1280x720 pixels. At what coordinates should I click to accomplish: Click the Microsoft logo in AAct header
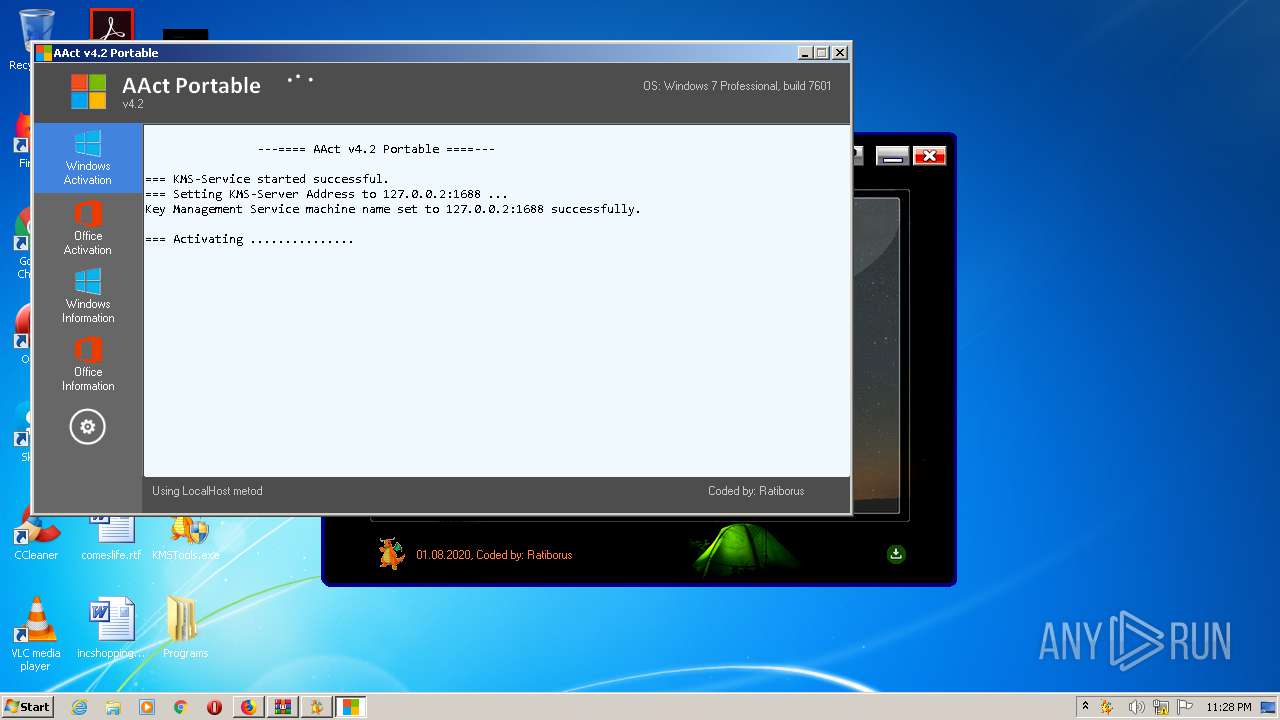[88, 91]
